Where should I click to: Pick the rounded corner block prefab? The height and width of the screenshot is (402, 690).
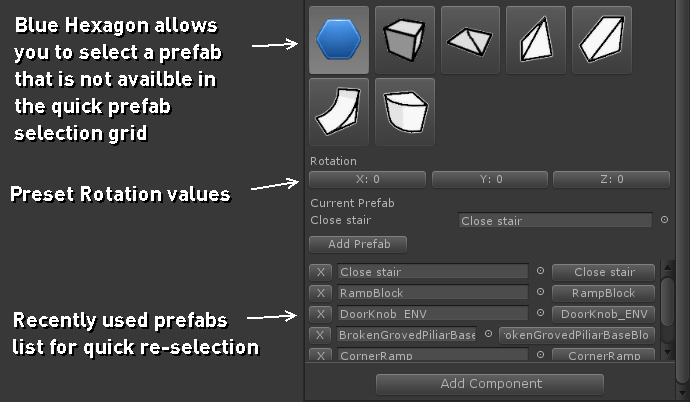pyautogui.click(x=405, y=112)
